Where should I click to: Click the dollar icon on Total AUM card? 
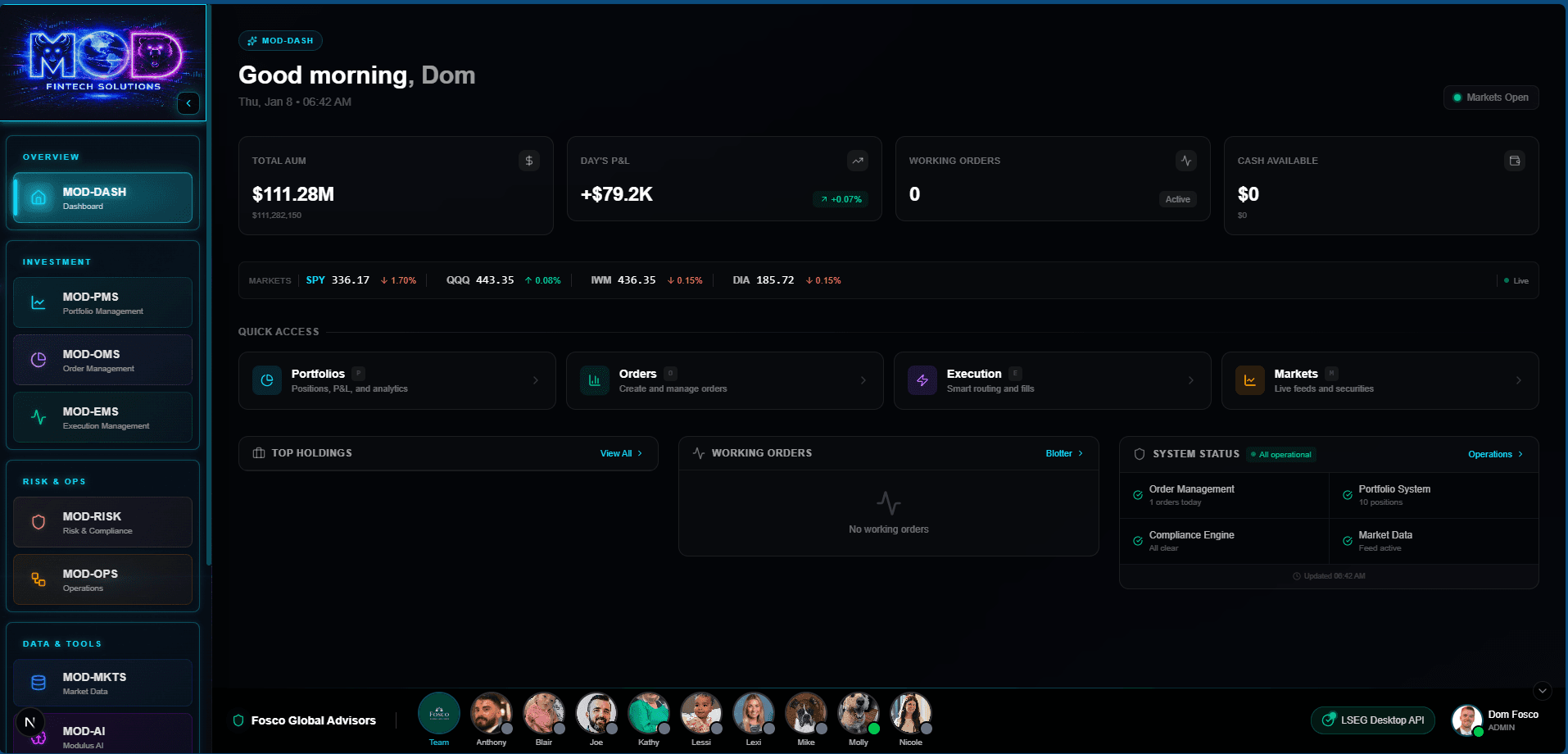click(529, 161)
